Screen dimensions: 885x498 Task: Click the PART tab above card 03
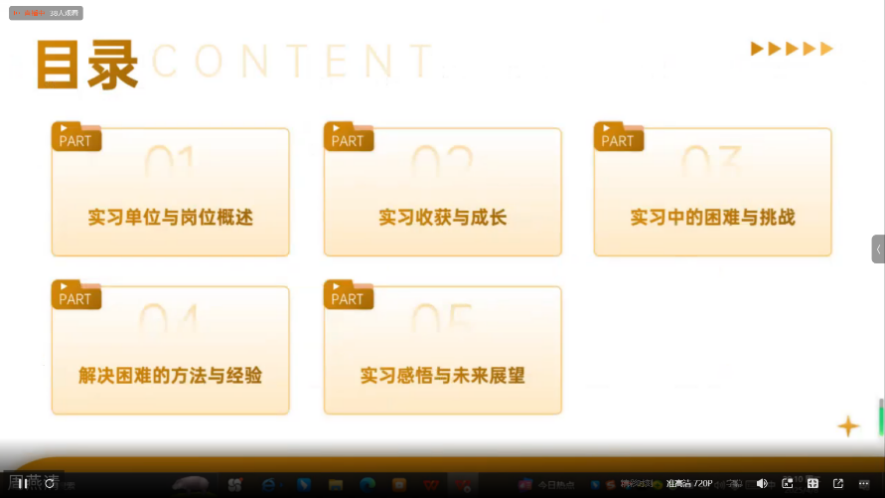pyautogui.click(x=618, y=139)
